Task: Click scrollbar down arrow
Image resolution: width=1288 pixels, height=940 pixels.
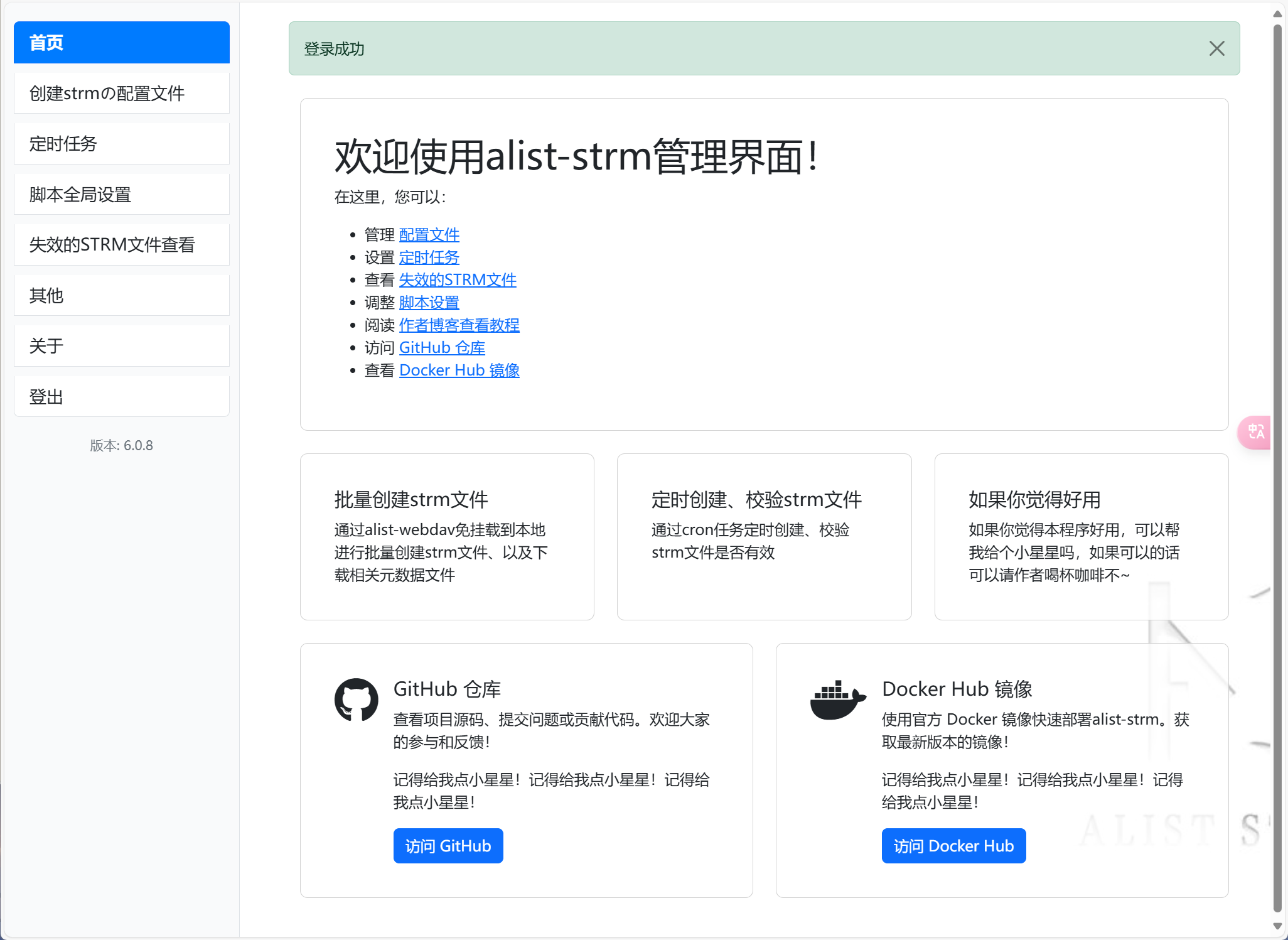Action: pyautogui.click(x=1277, y=926)
